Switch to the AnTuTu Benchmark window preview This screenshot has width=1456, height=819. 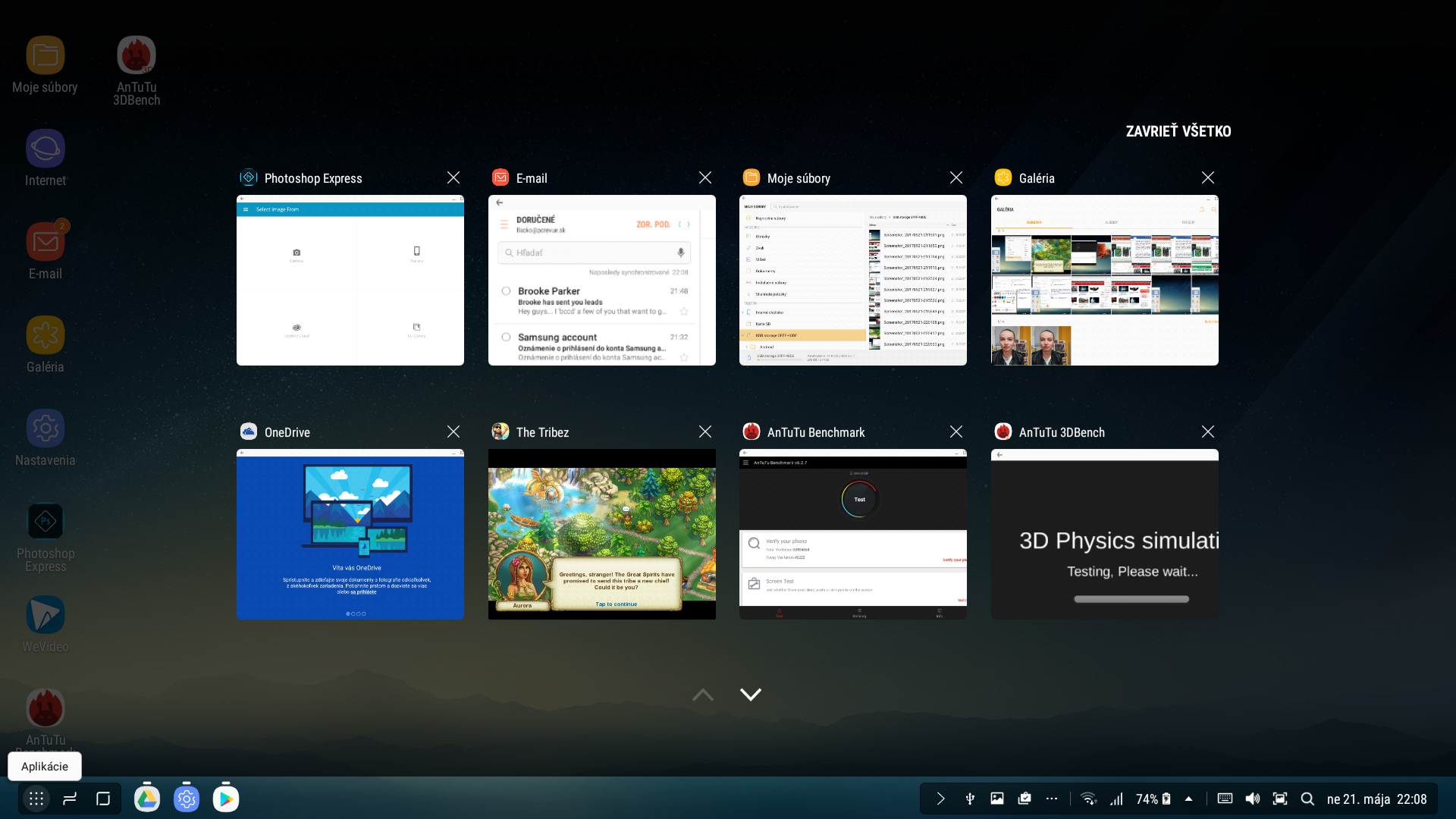[x=852, y=534]
